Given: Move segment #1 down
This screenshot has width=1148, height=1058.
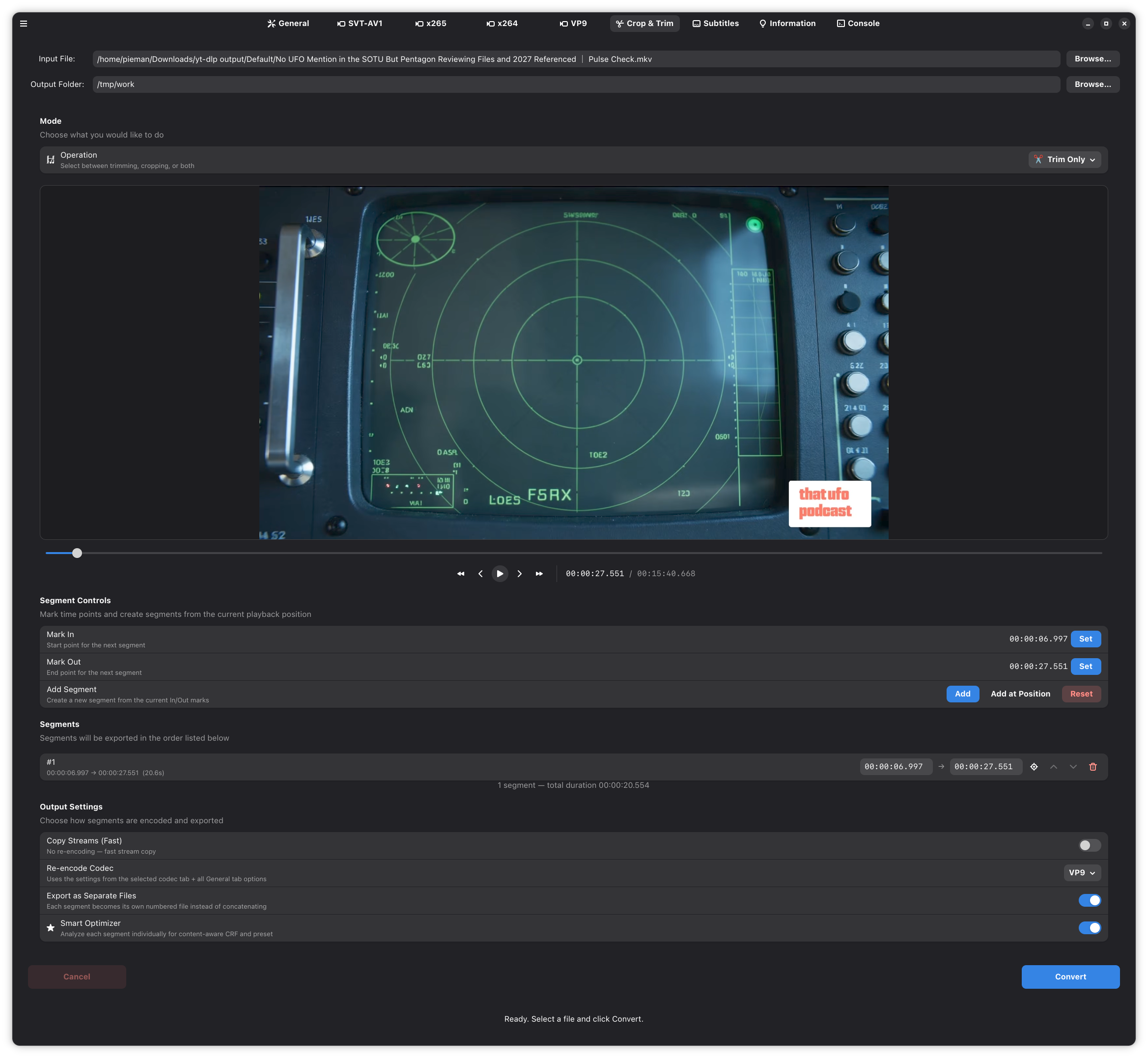Looking at the screenshot, I should (x=1073, y=767).
